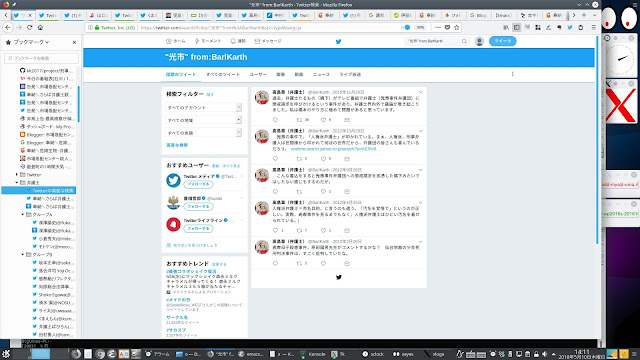Switch to 話題のツイート tab
The height and width of the screenshot is (360, 640).
(181, 74)
